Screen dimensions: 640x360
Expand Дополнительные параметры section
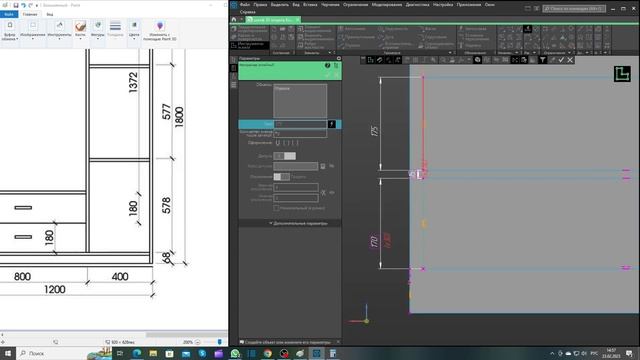coord(298,223)
